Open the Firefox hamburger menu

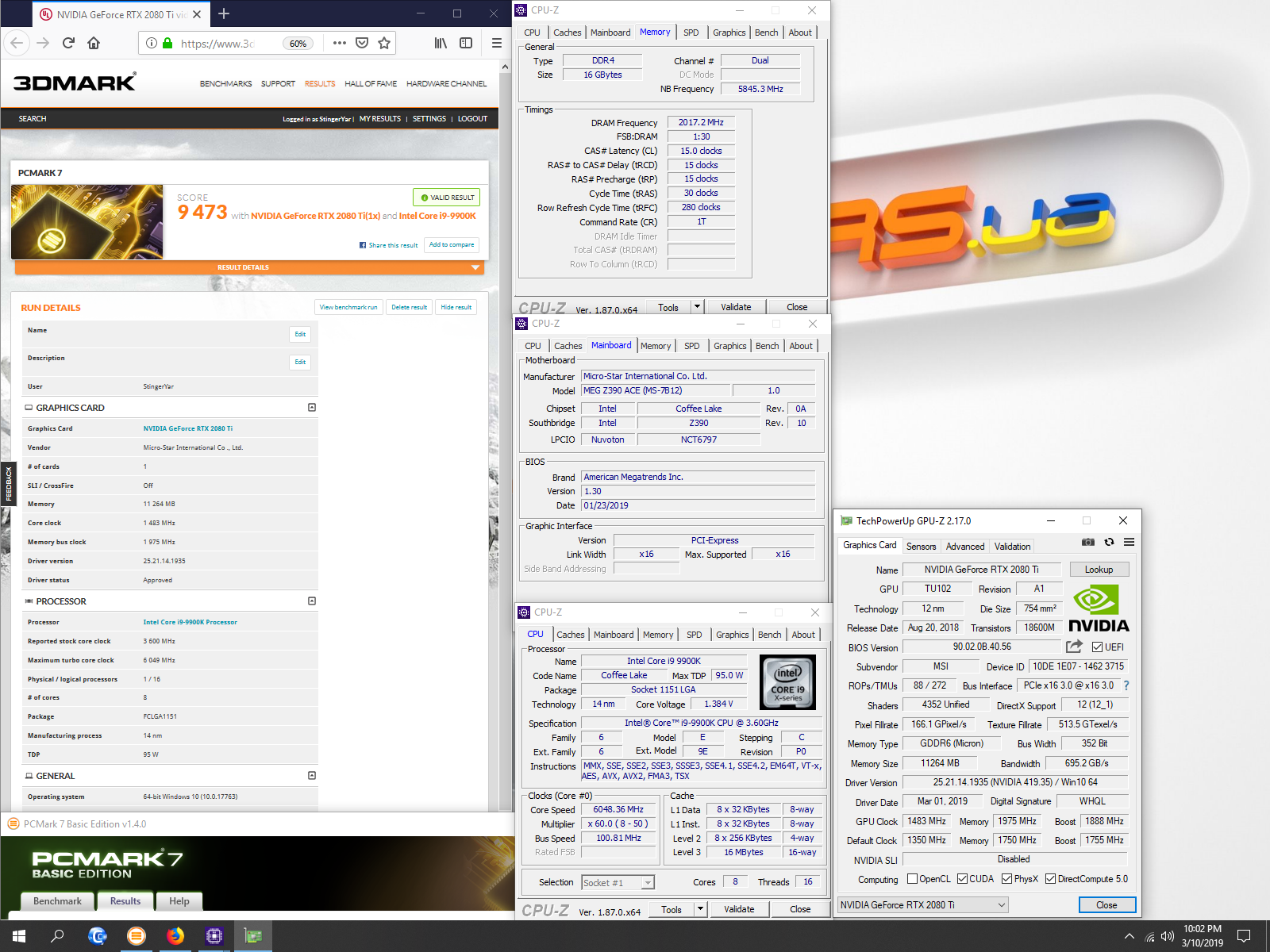[497, 43]
